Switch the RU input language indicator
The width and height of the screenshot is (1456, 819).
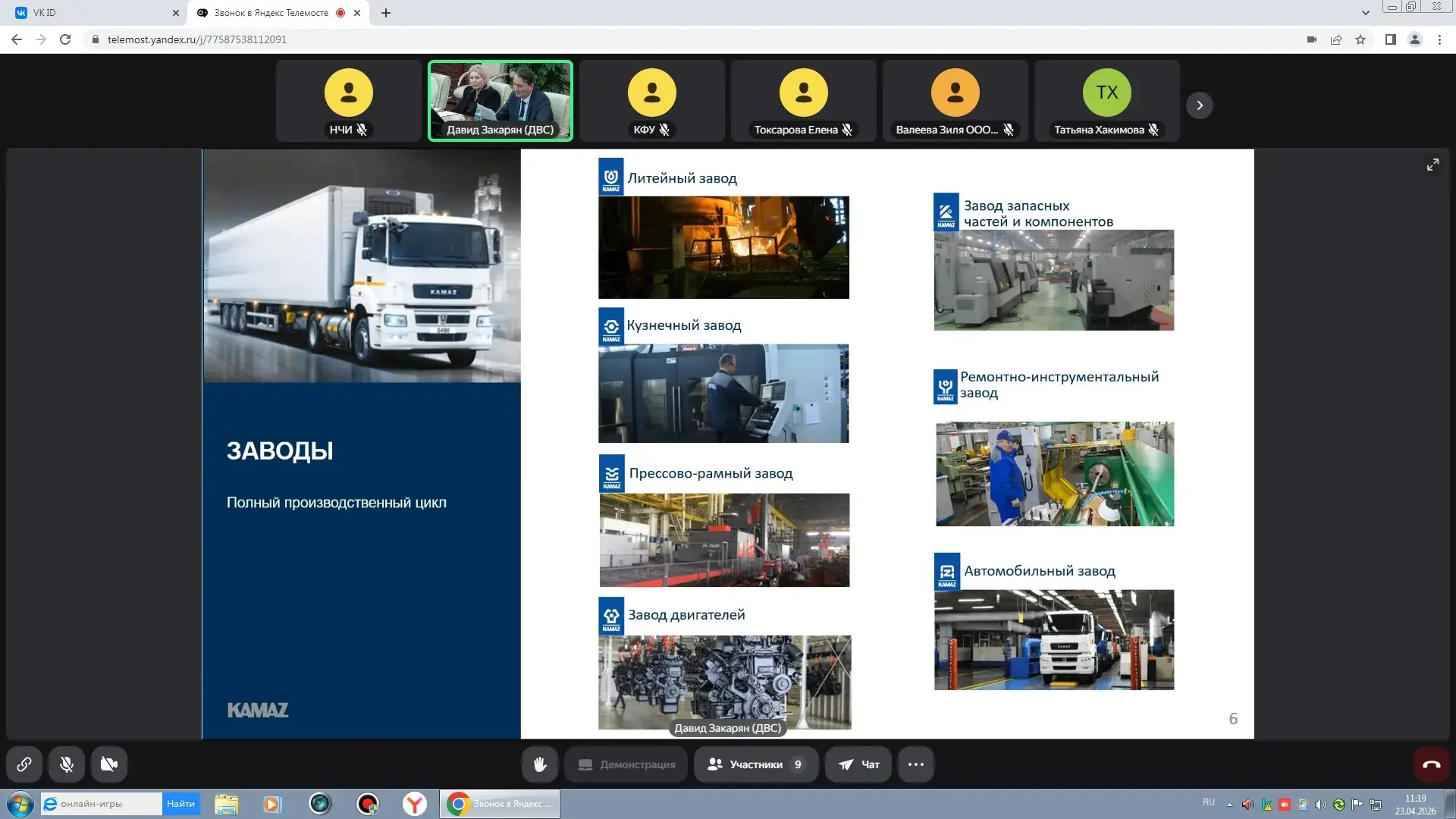pos(1209,802)
